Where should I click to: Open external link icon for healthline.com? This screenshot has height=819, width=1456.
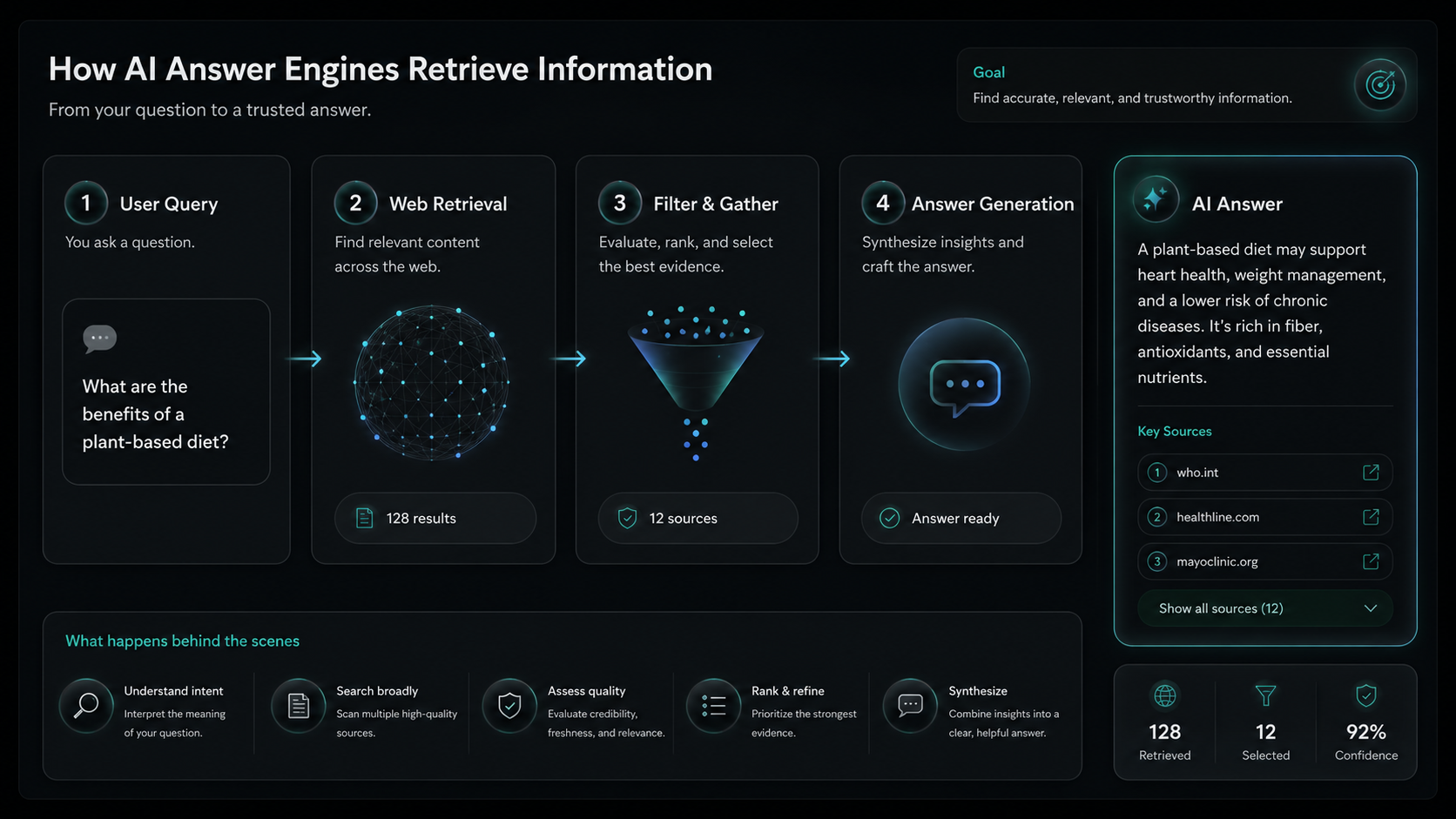point(1371,517)
